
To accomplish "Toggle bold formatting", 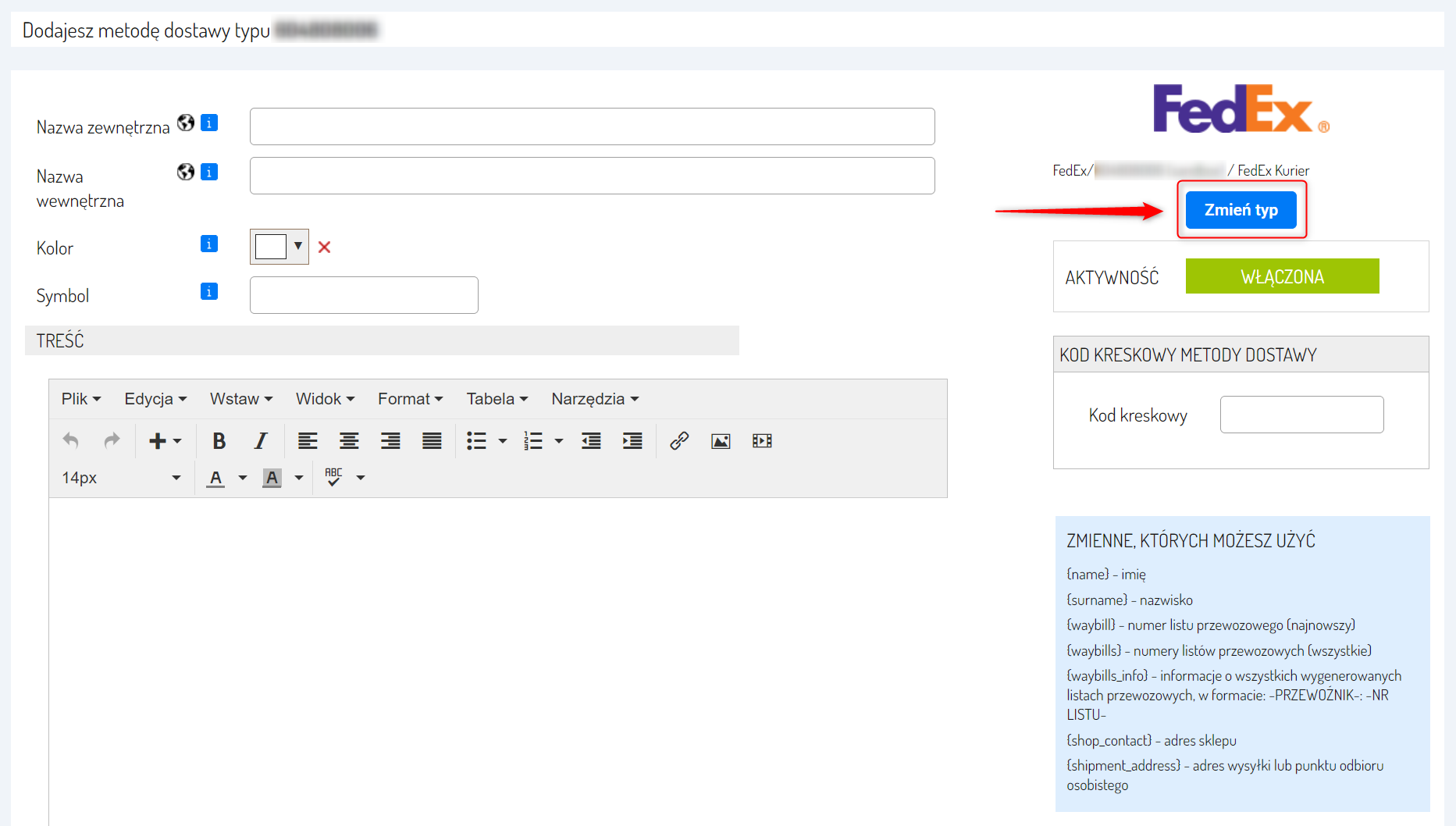I will click(219, 440).
